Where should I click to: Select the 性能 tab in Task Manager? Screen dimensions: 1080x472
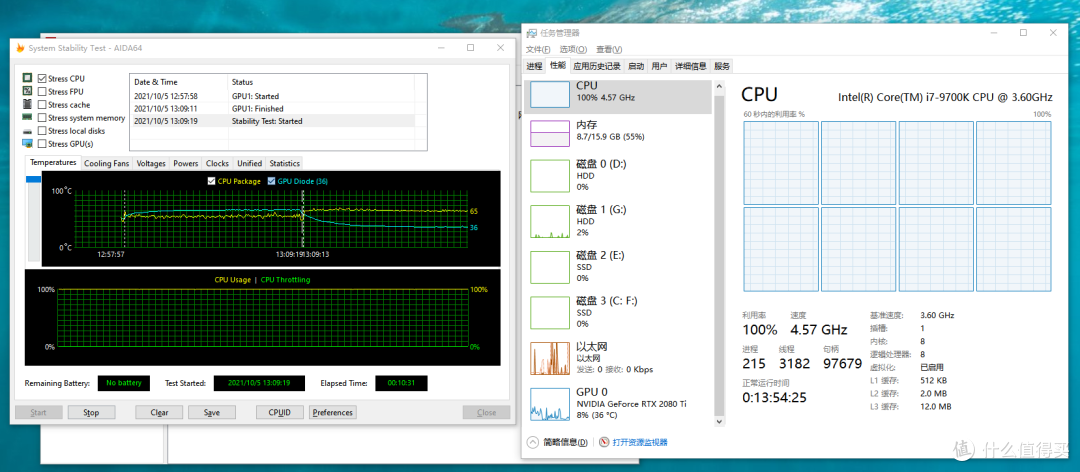[x=558, y=65]
